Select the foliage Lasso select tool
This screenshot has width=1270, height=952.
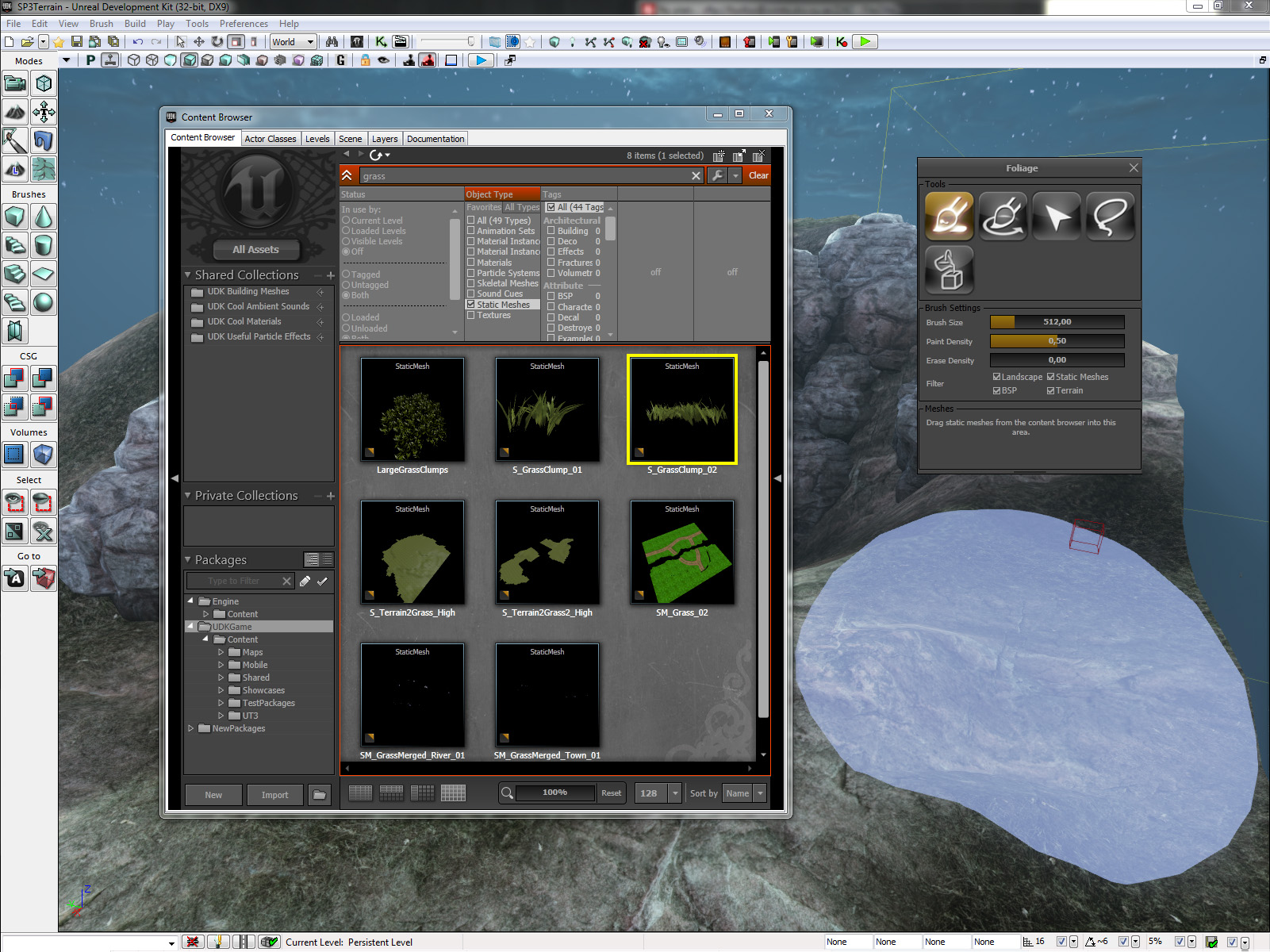pos(1110,216)
